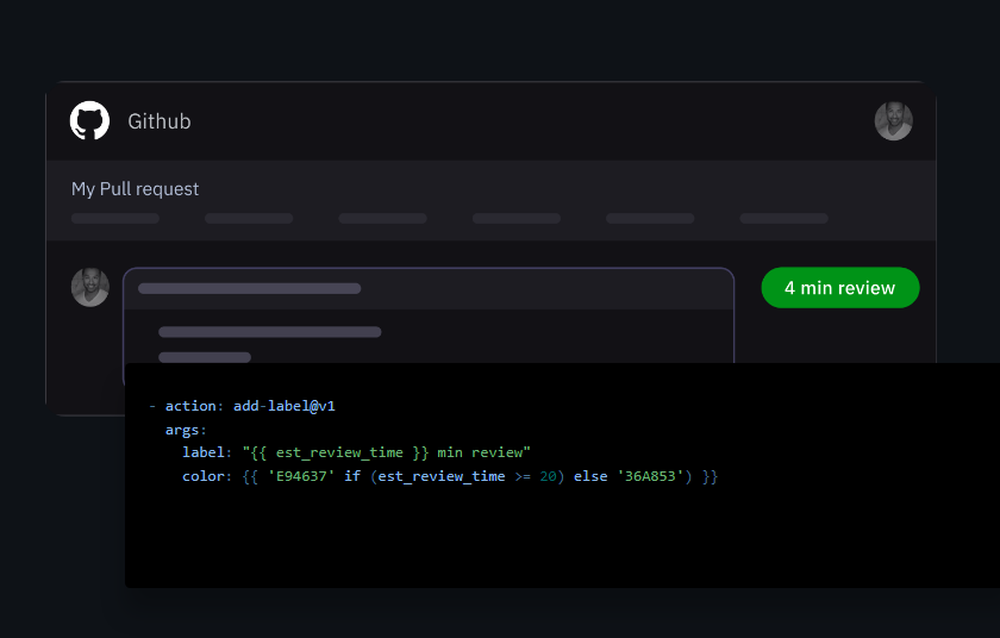Click the "args:" line in the code
1000x638 pixels.
(x=186, y=429)
